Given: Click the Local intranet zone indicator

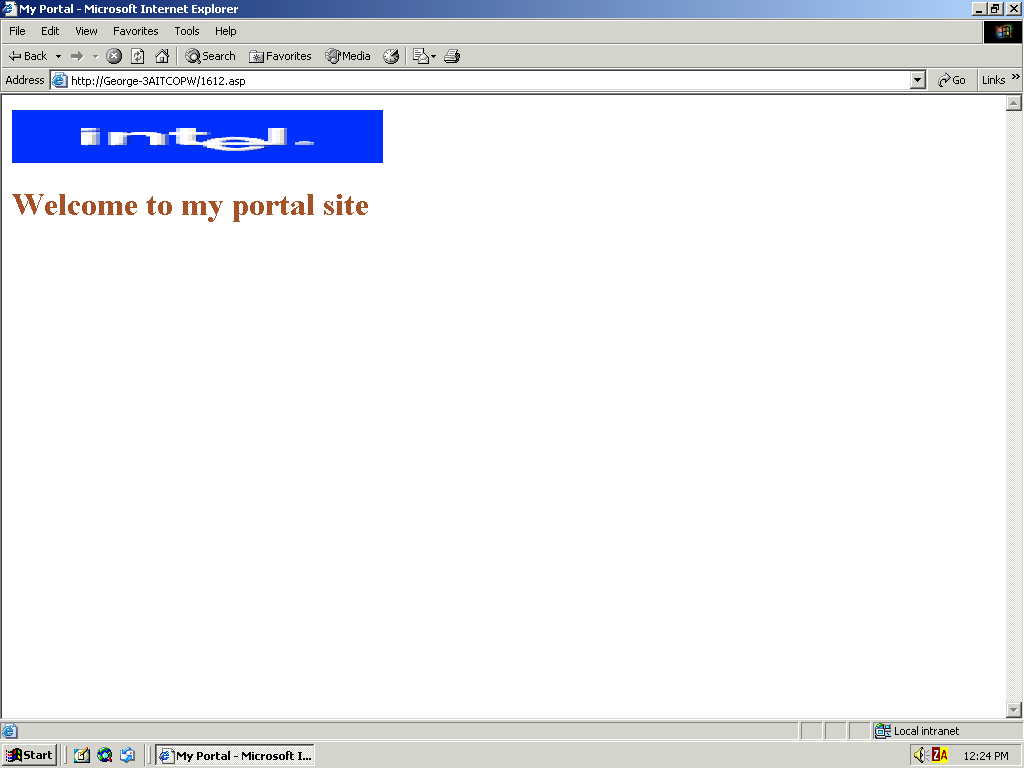Looking at the screenshot, I should tap(917, 731).
